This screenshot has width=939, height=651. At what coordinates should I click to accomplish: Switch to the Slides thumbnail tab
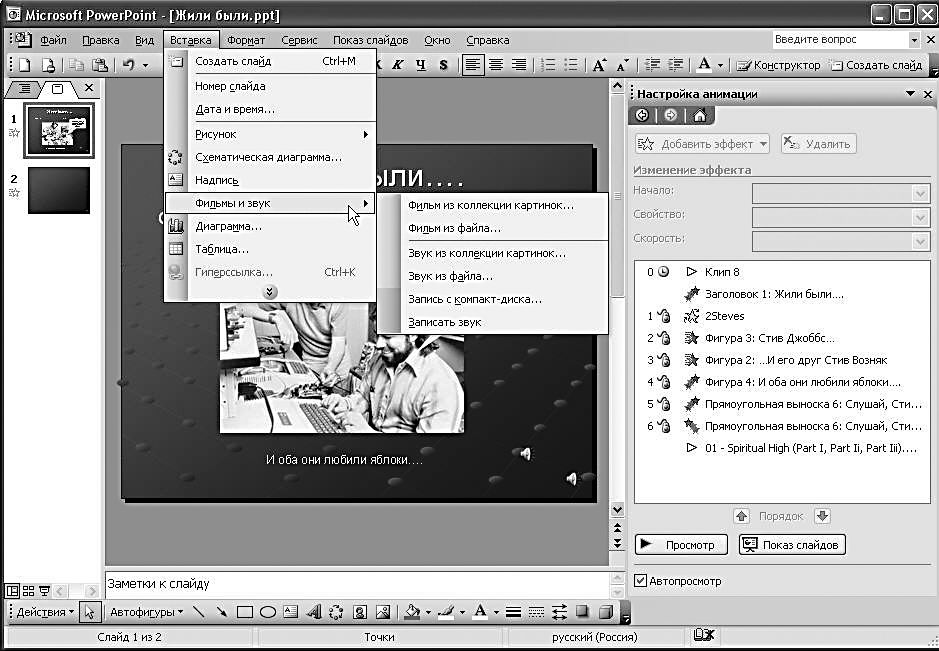[57, 88]
